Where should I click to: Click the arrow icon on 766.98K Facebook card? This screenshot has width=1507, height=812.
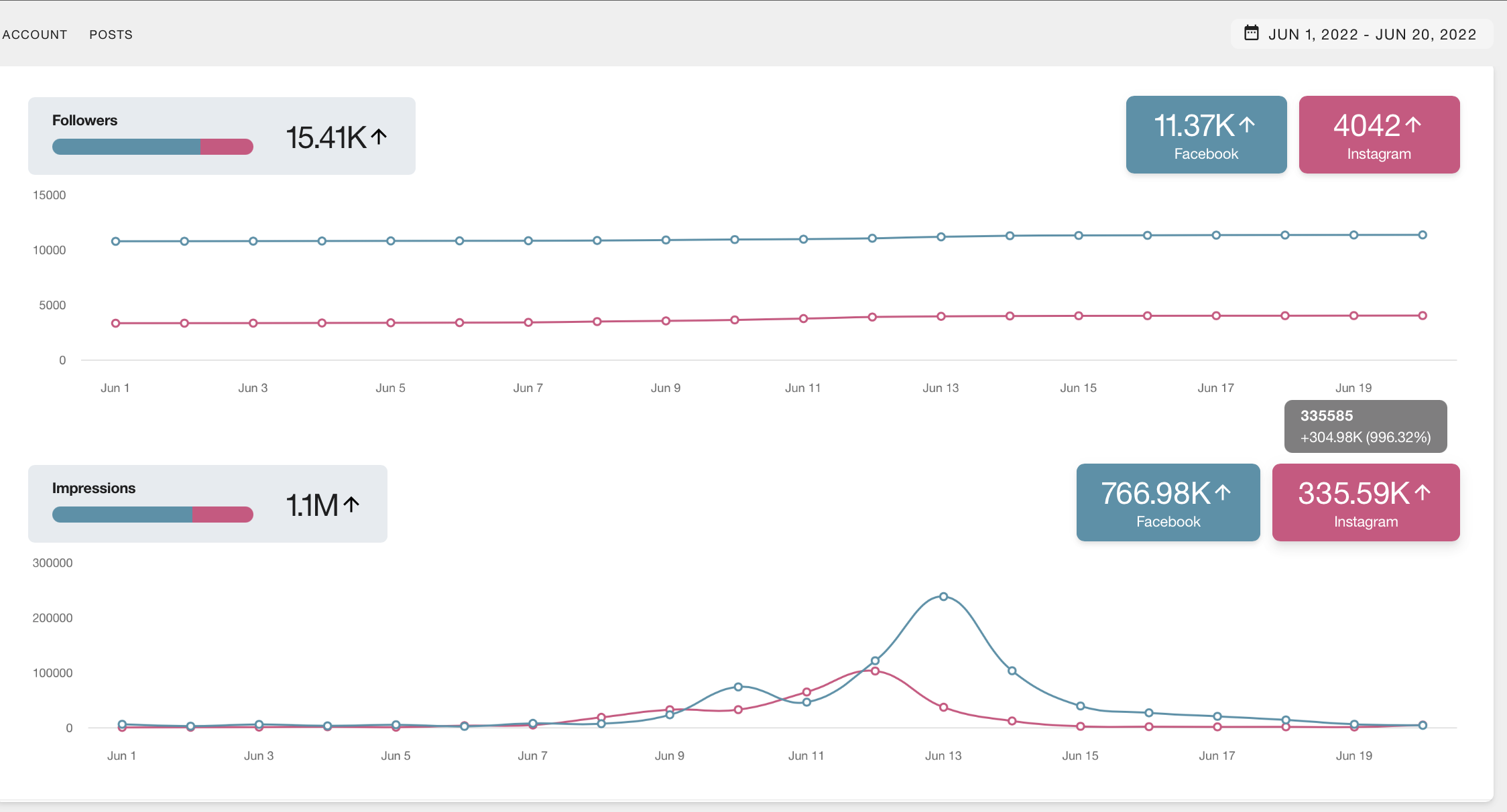[x=1223, y=492]
